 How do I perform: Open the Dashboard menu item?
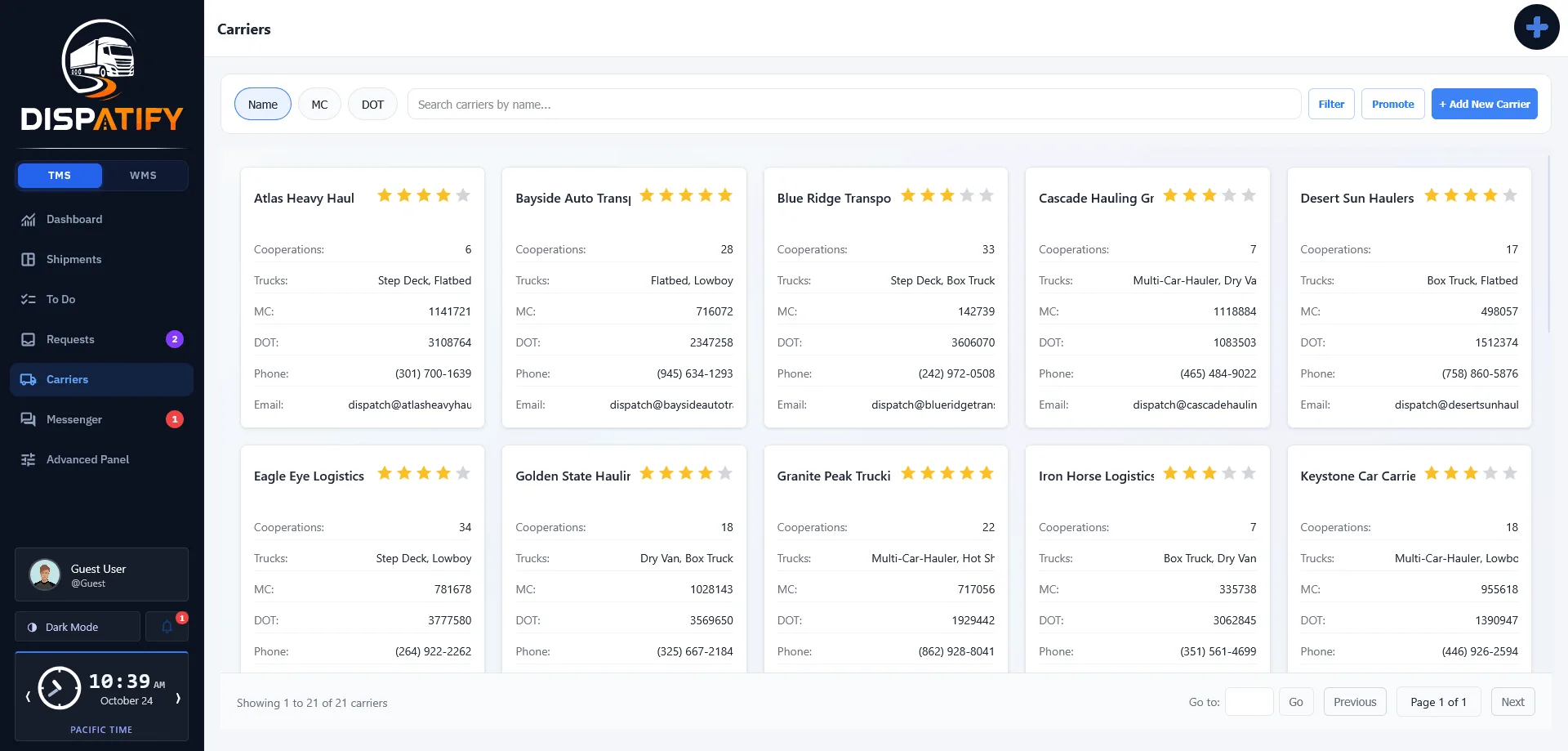pos(101,219)
